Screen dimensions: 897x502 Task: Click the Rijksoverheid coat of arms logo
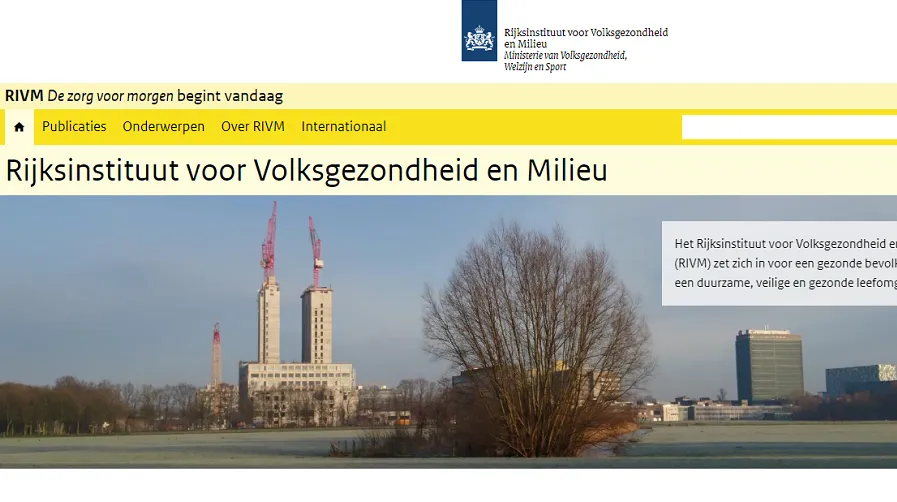tap(479, 31)
